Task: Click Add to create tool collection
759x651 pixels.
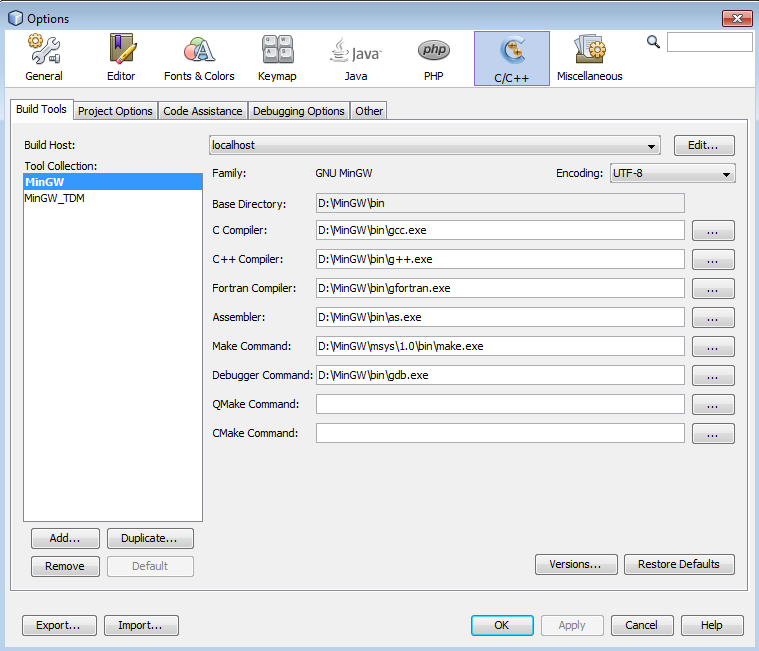Action: pyautogui.click(x=65, y=538)
